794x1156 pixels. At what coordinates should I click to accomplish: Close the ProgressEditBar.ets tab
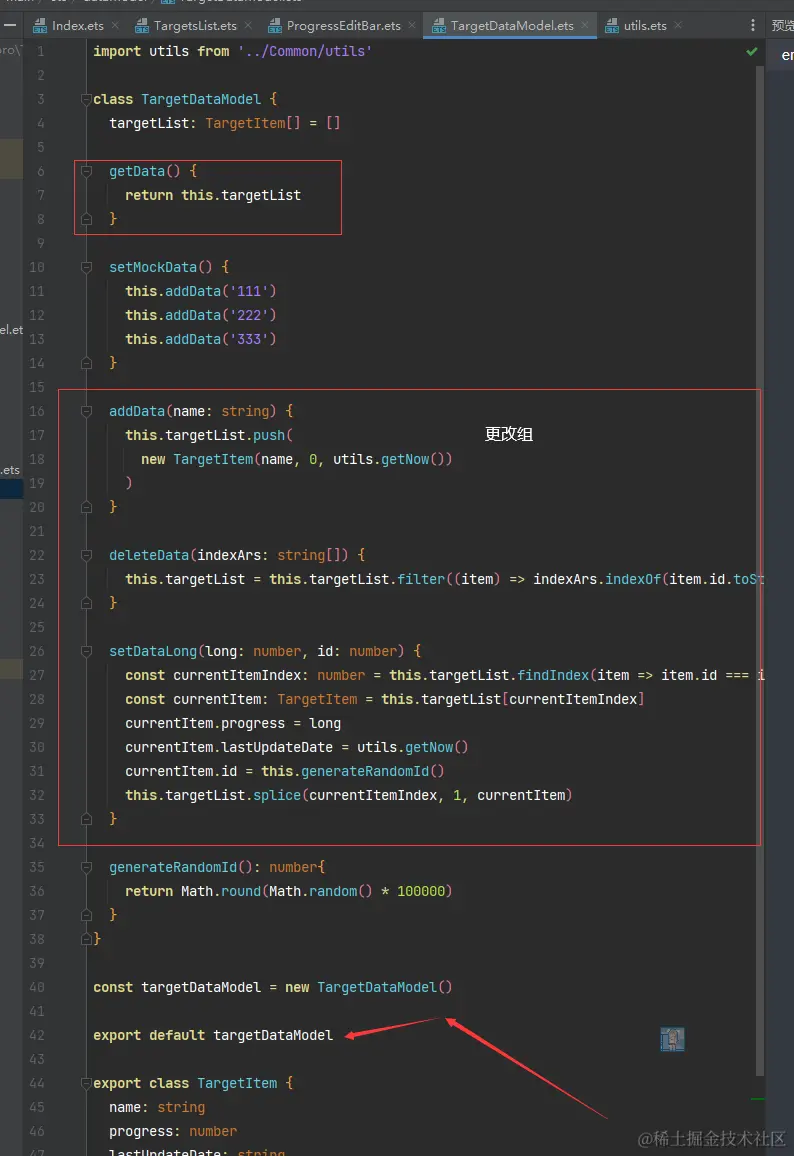[x=412, y=26]
